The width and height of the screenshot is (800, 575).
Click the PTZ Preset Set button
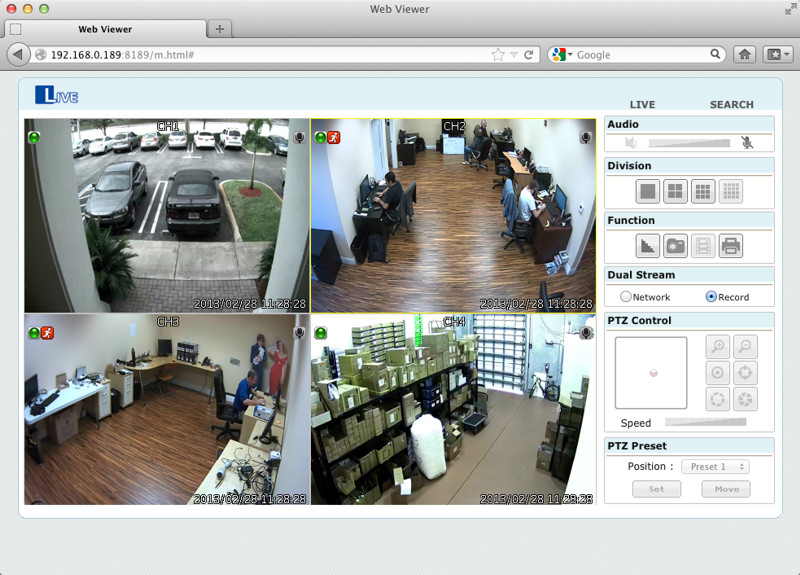tap(657, 489)
